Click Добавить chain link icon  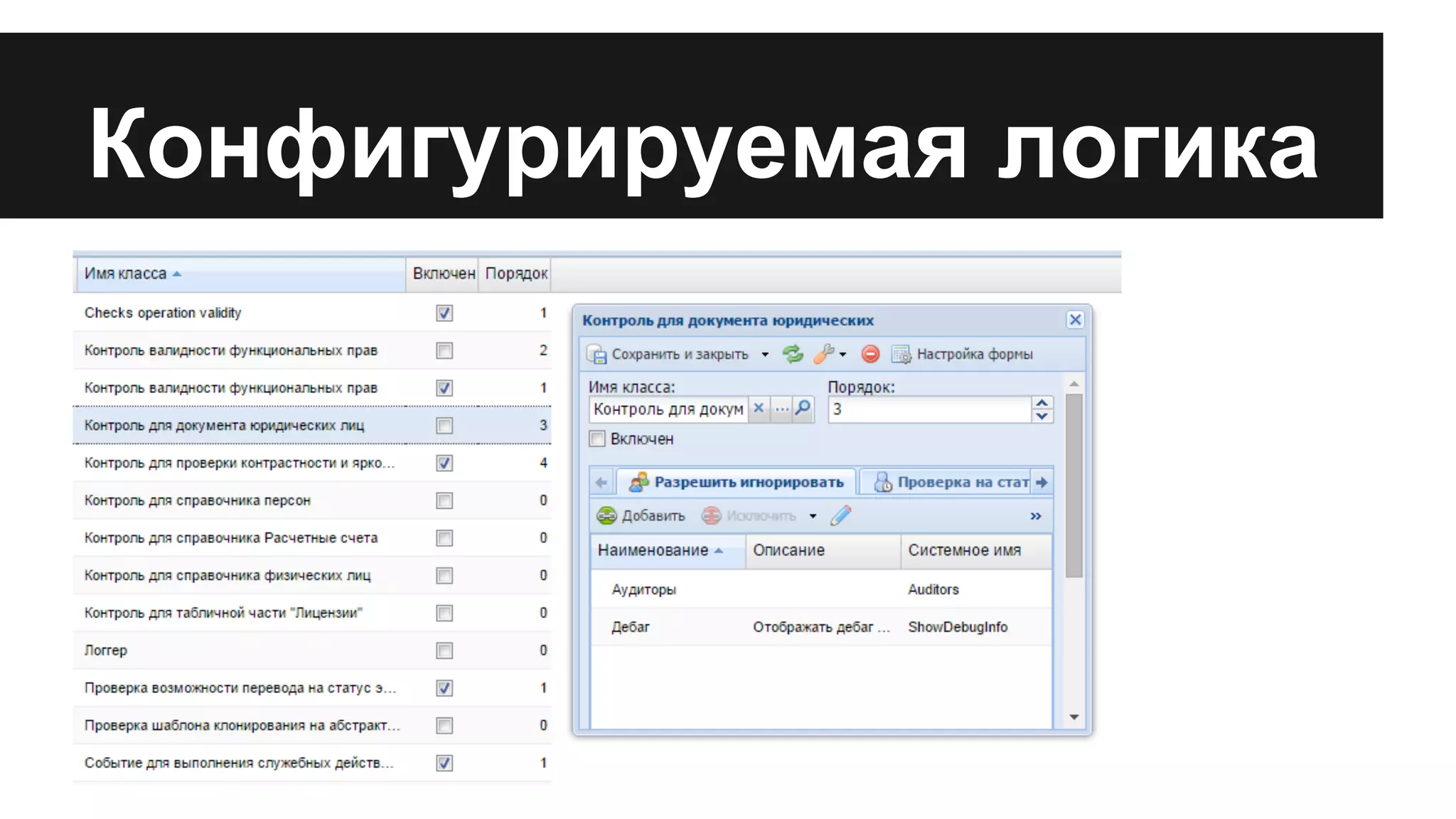click(606, 515)
